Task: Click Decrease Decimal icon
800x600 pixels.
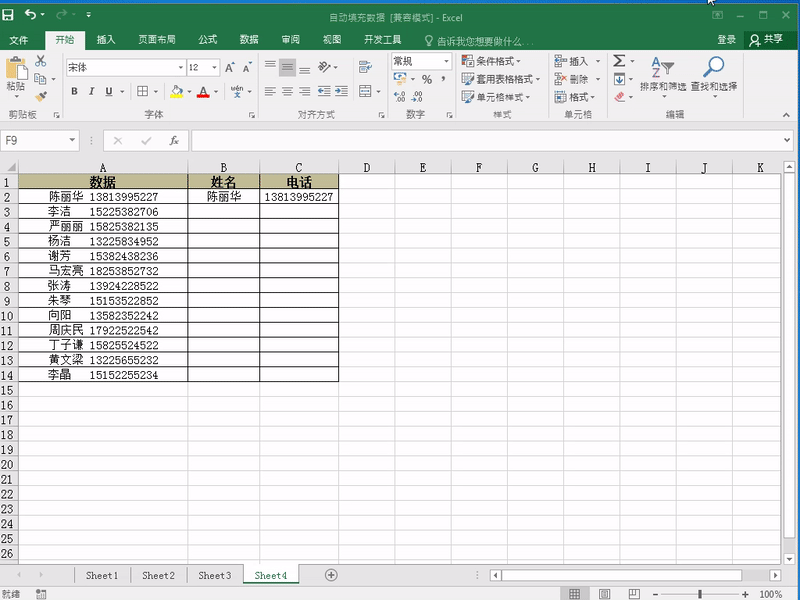Action: (x=417, y=96)
